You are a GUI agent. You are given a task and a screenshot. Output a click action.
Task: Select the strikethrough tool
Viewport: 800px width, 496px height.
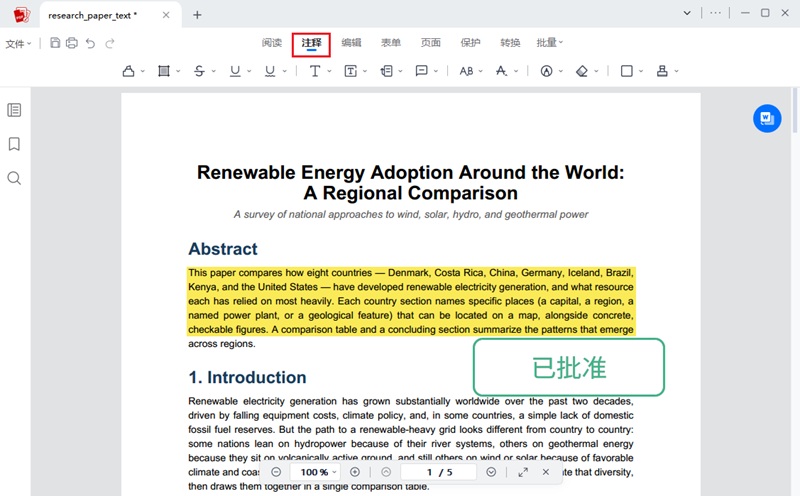click(199, 71)
